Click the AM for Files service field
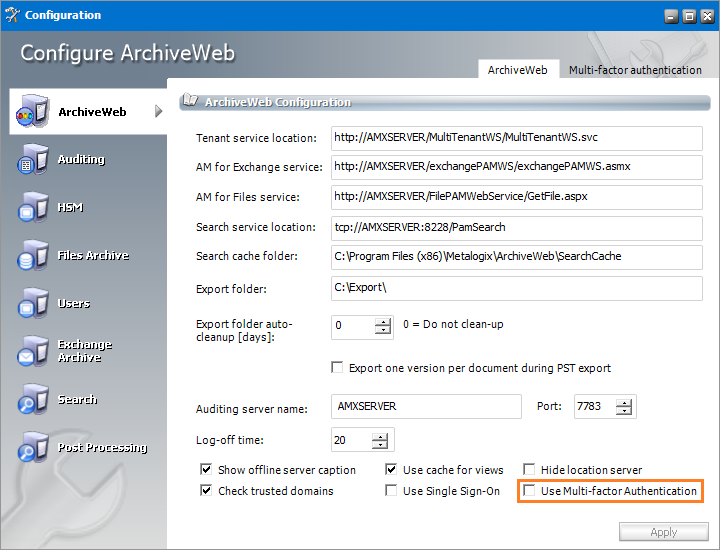 [517, 197]
